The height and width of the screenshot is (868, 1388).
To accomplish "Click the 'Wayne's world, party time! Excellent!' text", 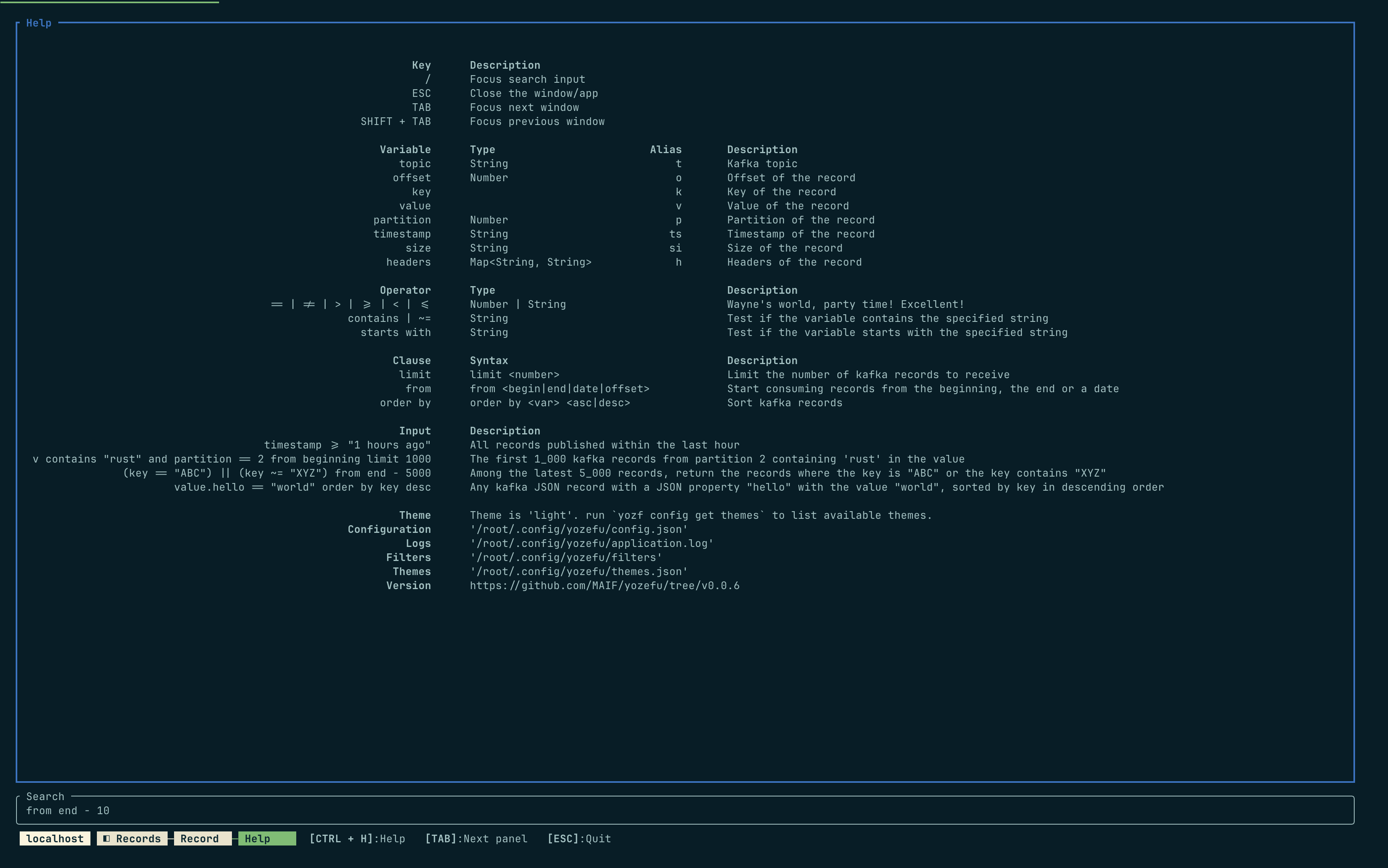I will (x=846, y=304).
